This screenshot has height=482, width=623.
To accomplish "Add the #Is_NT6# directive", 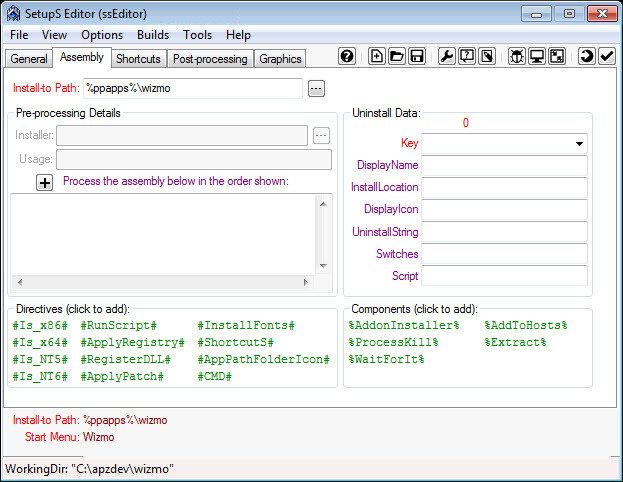I will click(40, 377).
